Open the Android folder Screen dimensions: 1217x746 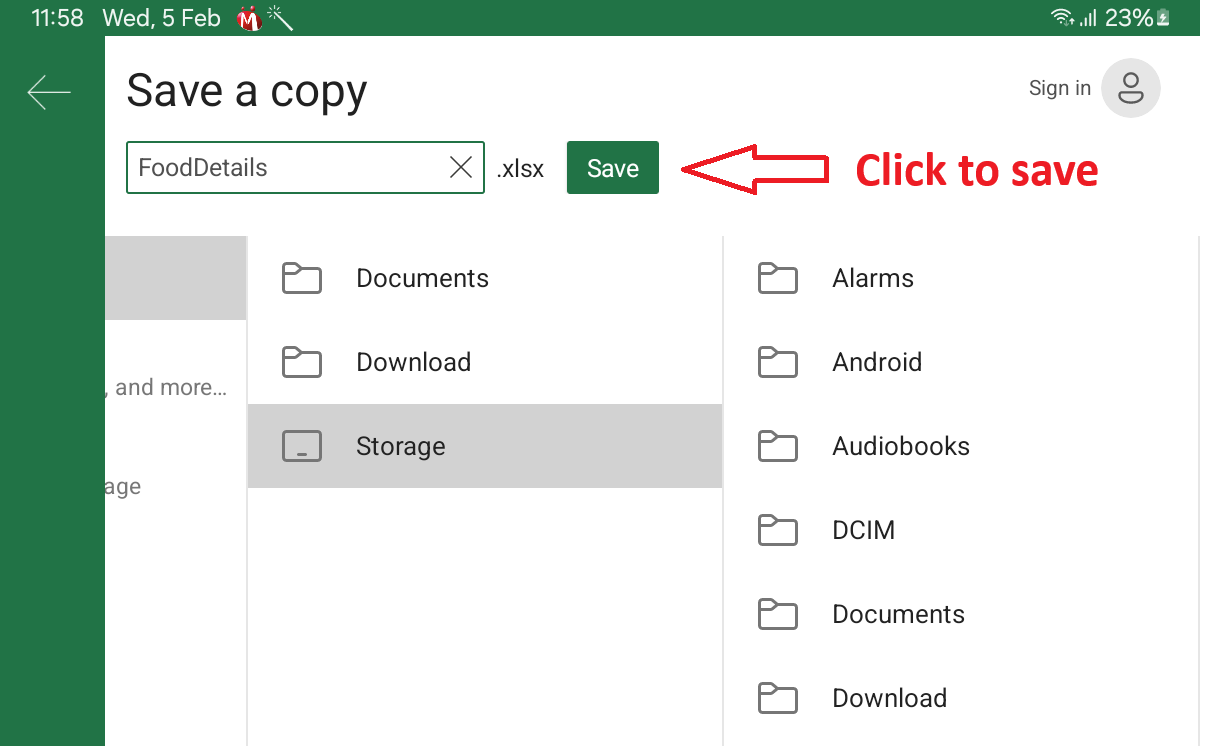pyautogui.click(x=960, y=362)
